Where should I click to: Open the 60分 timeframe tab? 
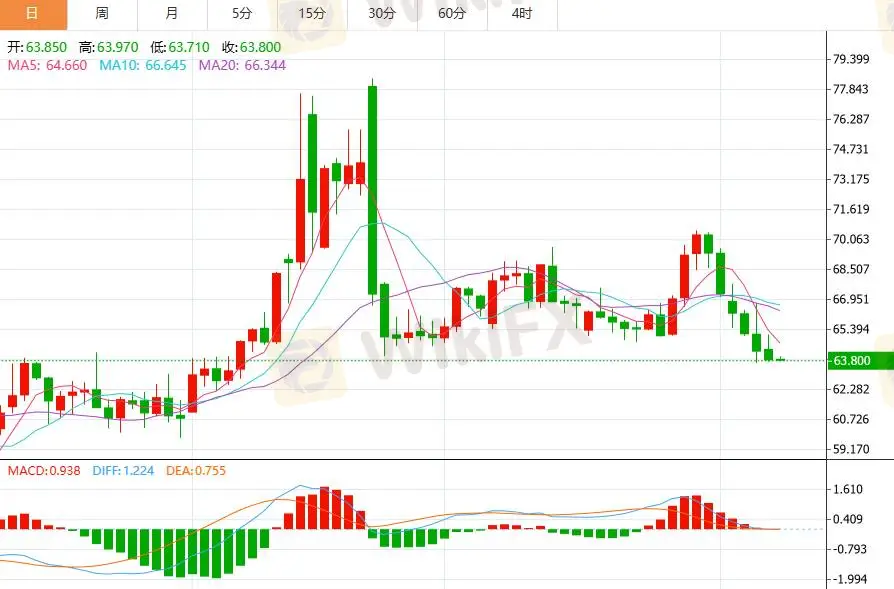coord(453,14)
